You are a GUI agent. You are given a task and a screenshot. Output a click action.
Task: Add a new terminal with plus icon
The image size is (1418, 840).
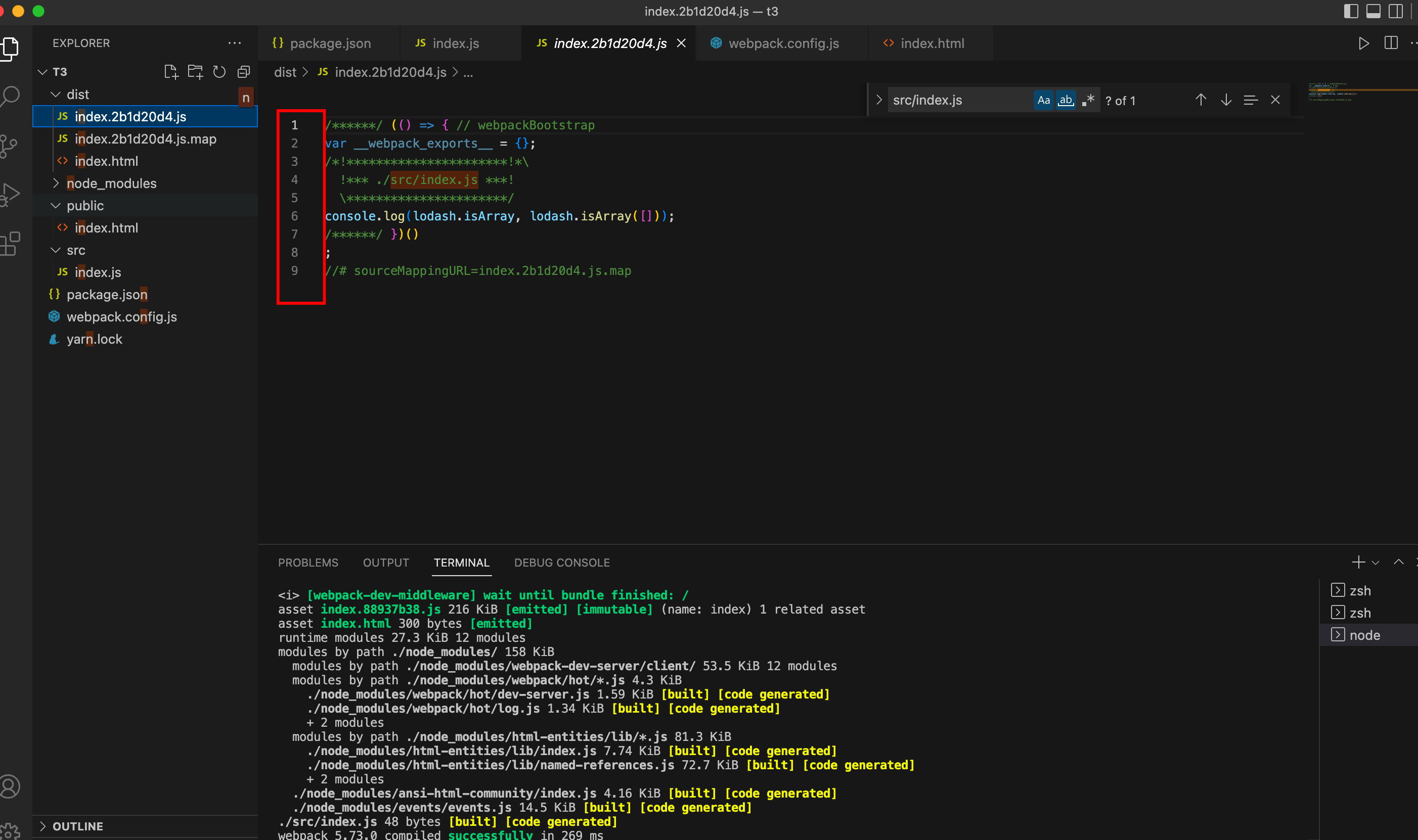(1358, 562)
